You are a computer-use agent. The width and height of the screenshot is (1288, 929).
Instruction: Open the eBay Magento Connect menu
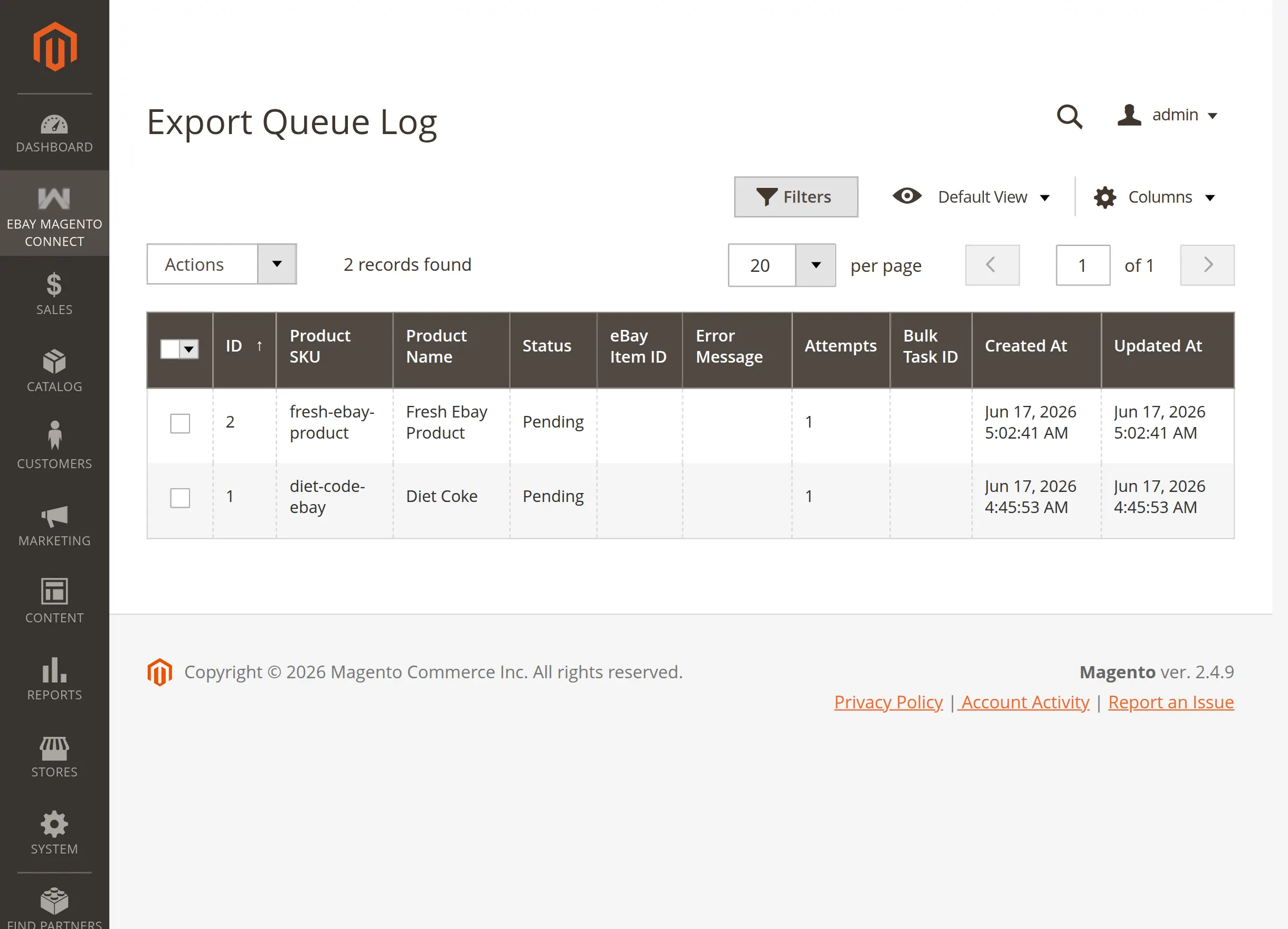pos(54,213)
